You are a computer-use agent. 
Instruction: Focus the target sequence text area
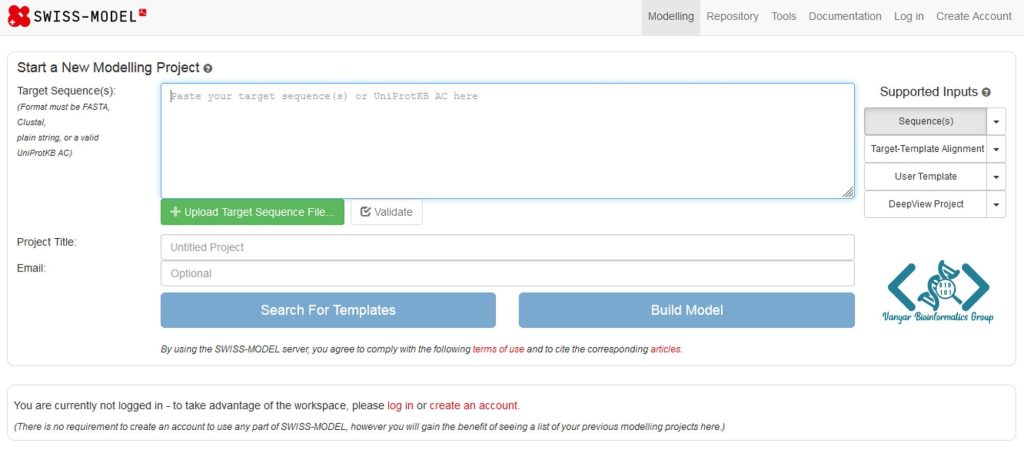coord(507,141)
